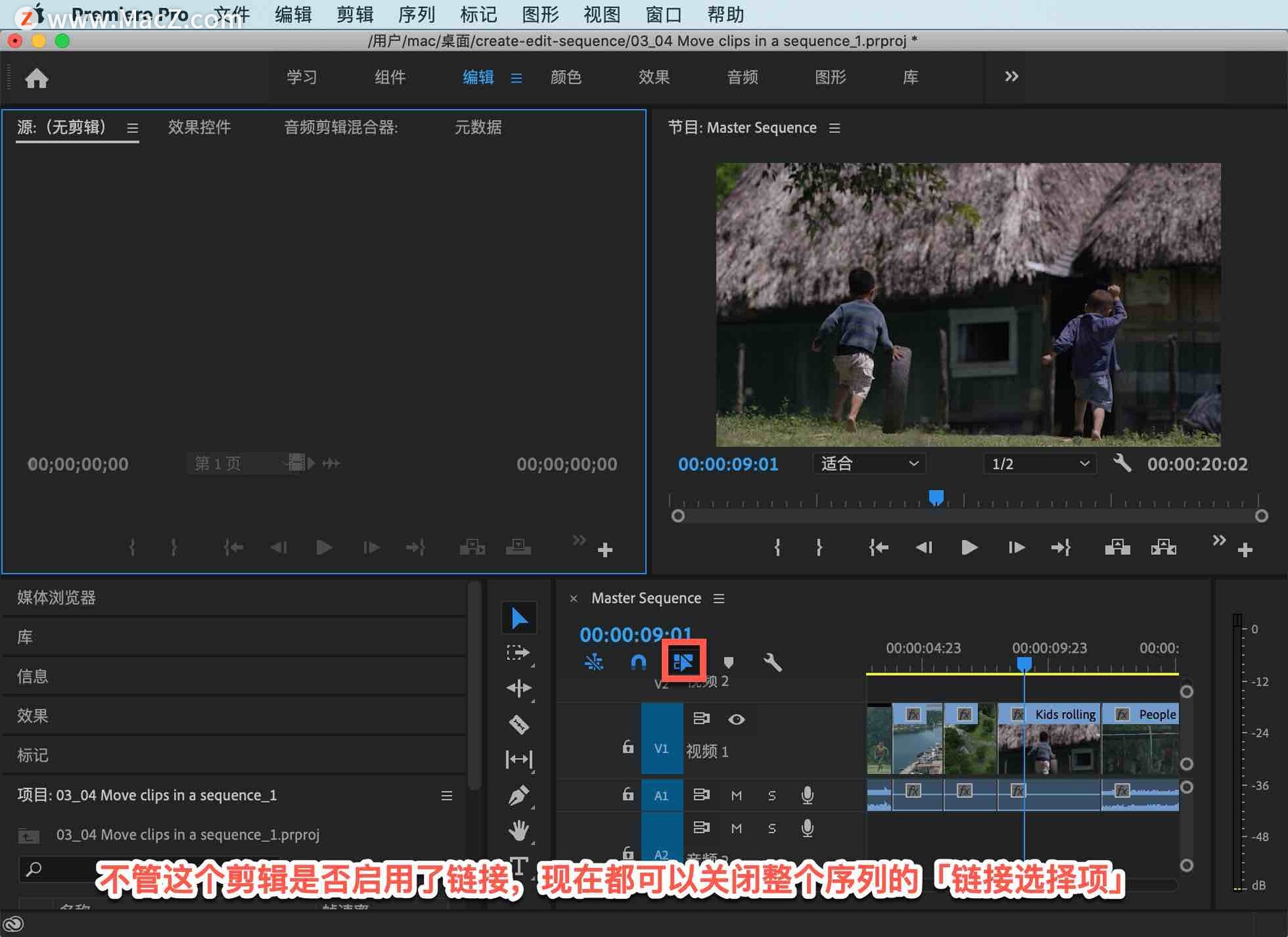
Task: Toggle A1 track lock
Action: point(627,794)
